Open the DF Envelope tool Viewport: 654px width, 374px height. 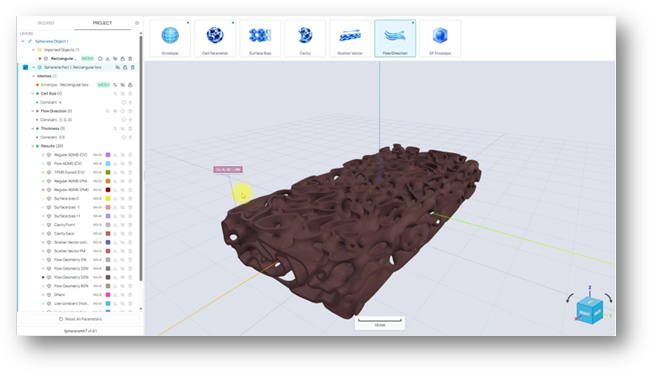click(440, 38)
